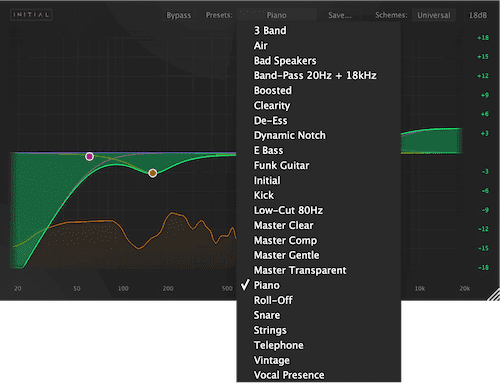The image size is (500, 383).
Task: Select the Snare preset
Action: [x=318, y=315]
